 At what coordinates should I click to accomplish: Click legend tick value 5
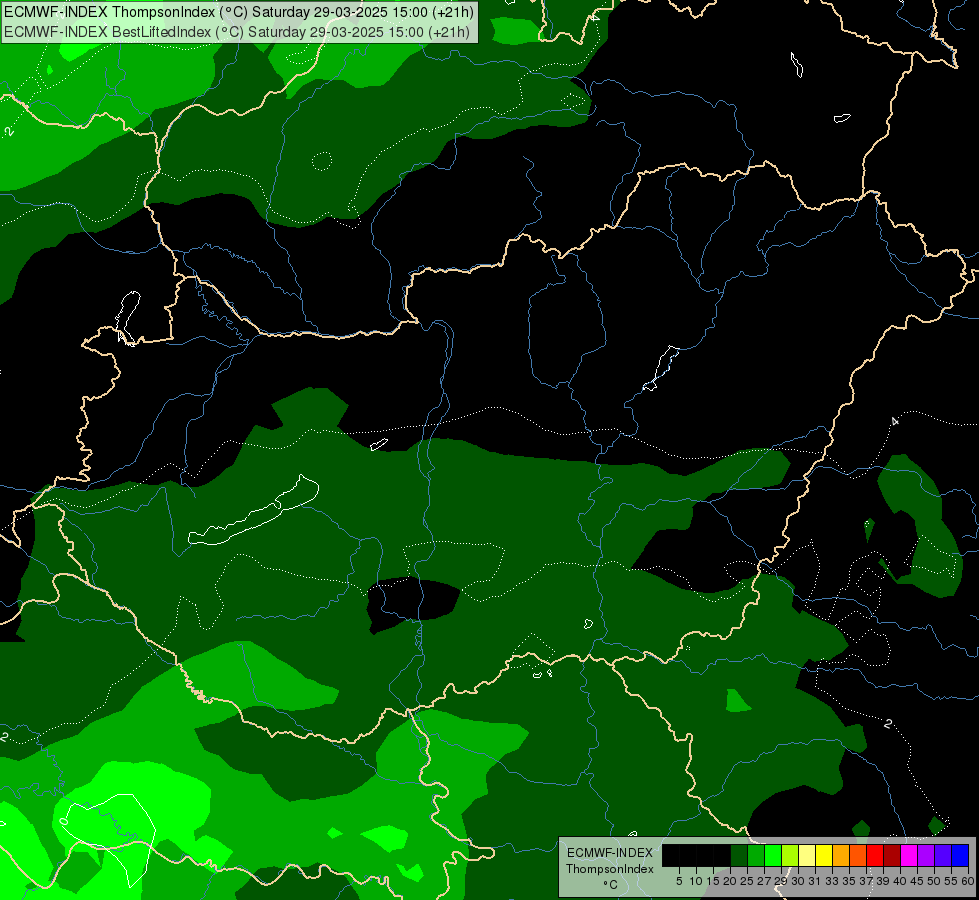(x=679, y=881)
